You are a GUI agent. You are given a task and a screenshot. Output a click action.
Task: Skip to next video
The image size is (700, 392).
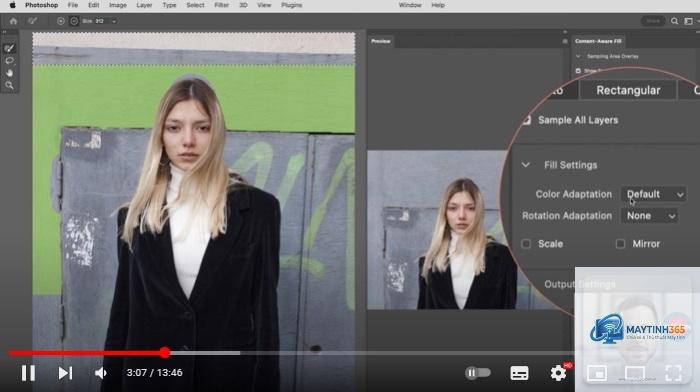tap(65, 373)
